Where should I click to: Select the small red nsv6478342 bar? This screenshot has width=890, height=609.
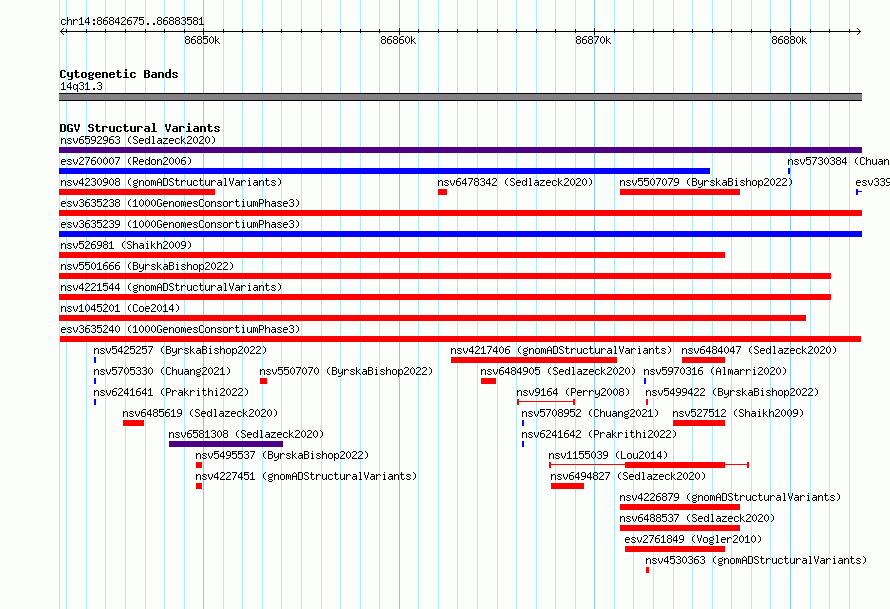pyautogui.click(x=442, y=192)
